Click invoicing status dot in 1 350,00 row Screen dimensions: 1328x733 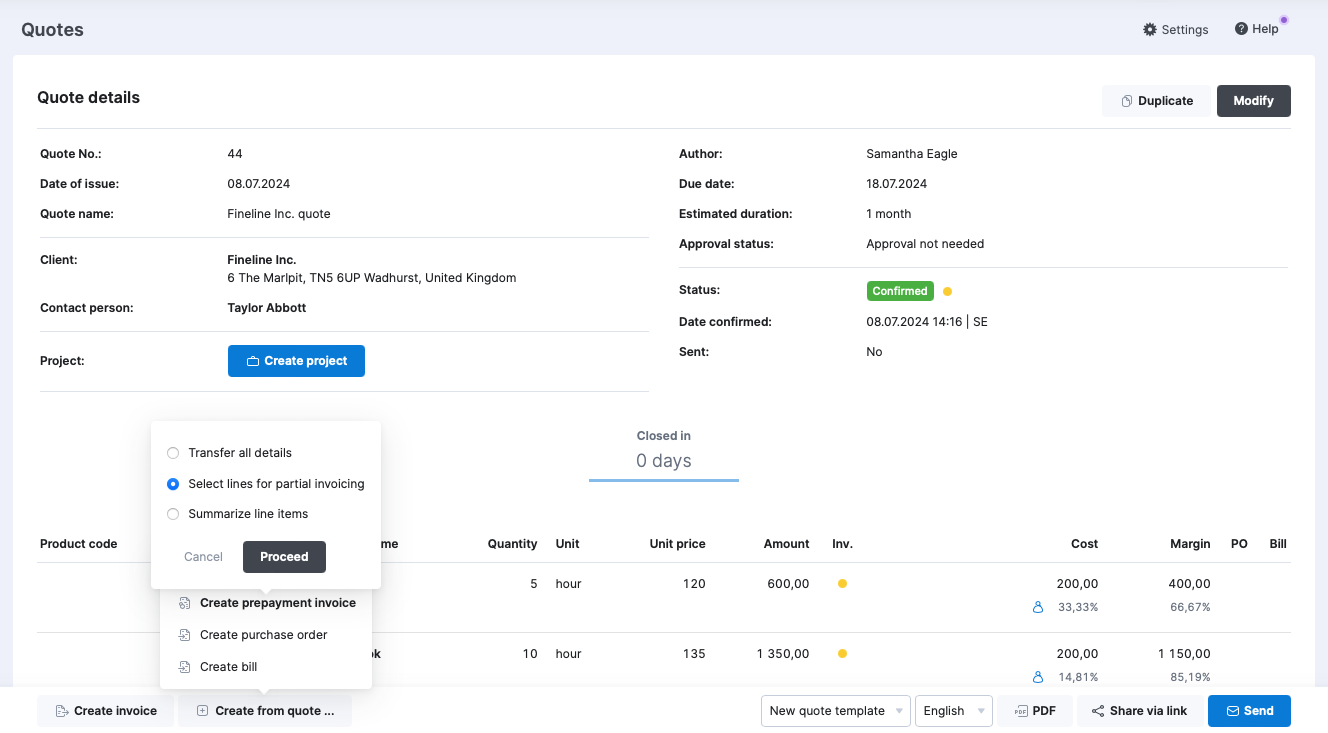click(x=842, y=654)
